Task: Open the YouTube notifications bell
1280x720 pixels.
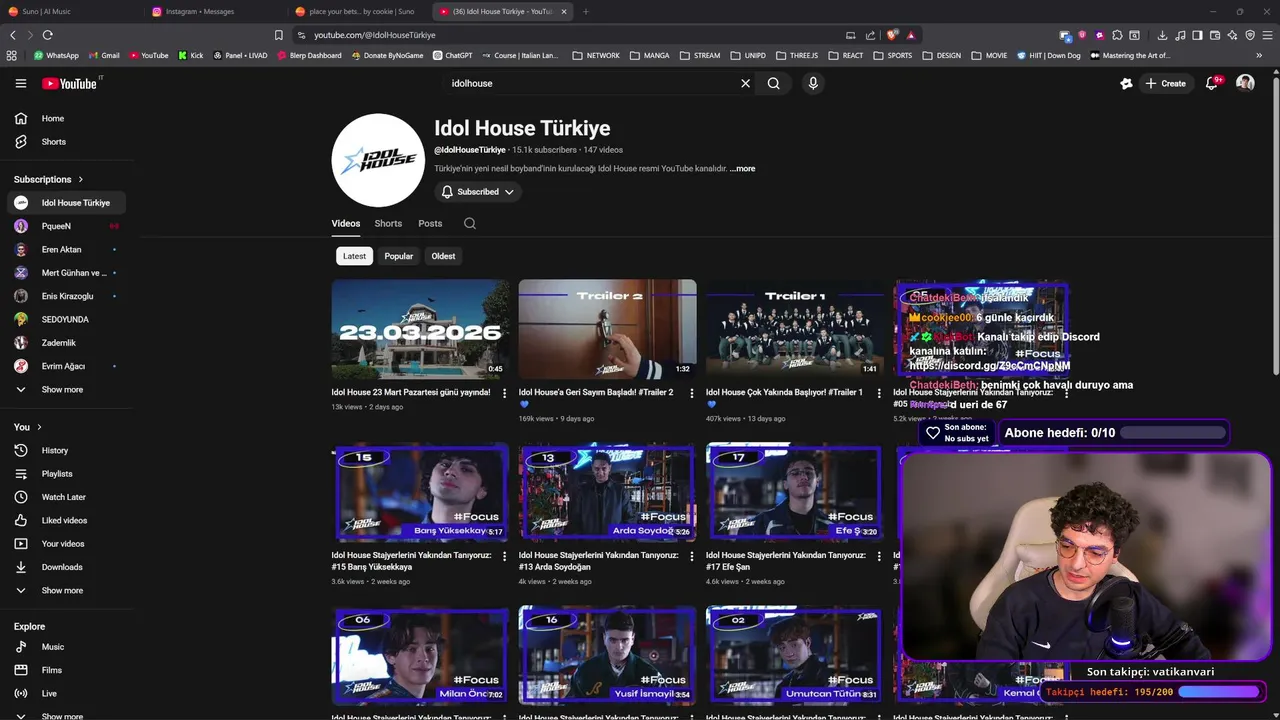Action: (x=1212, y=83)
